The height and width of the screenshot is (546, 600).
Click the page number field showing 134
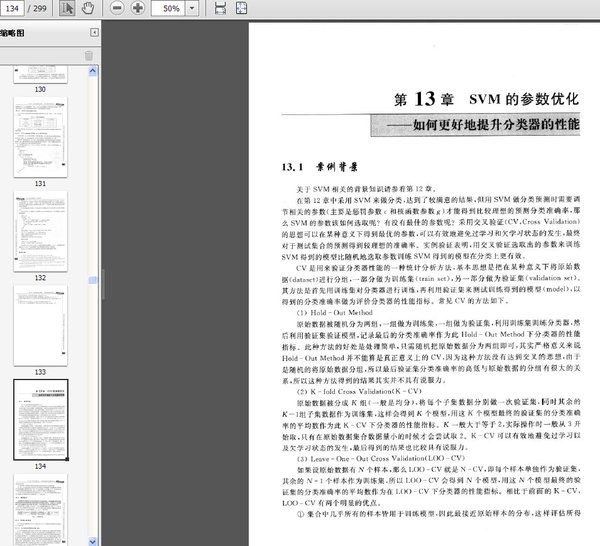[x=12, y=8]
